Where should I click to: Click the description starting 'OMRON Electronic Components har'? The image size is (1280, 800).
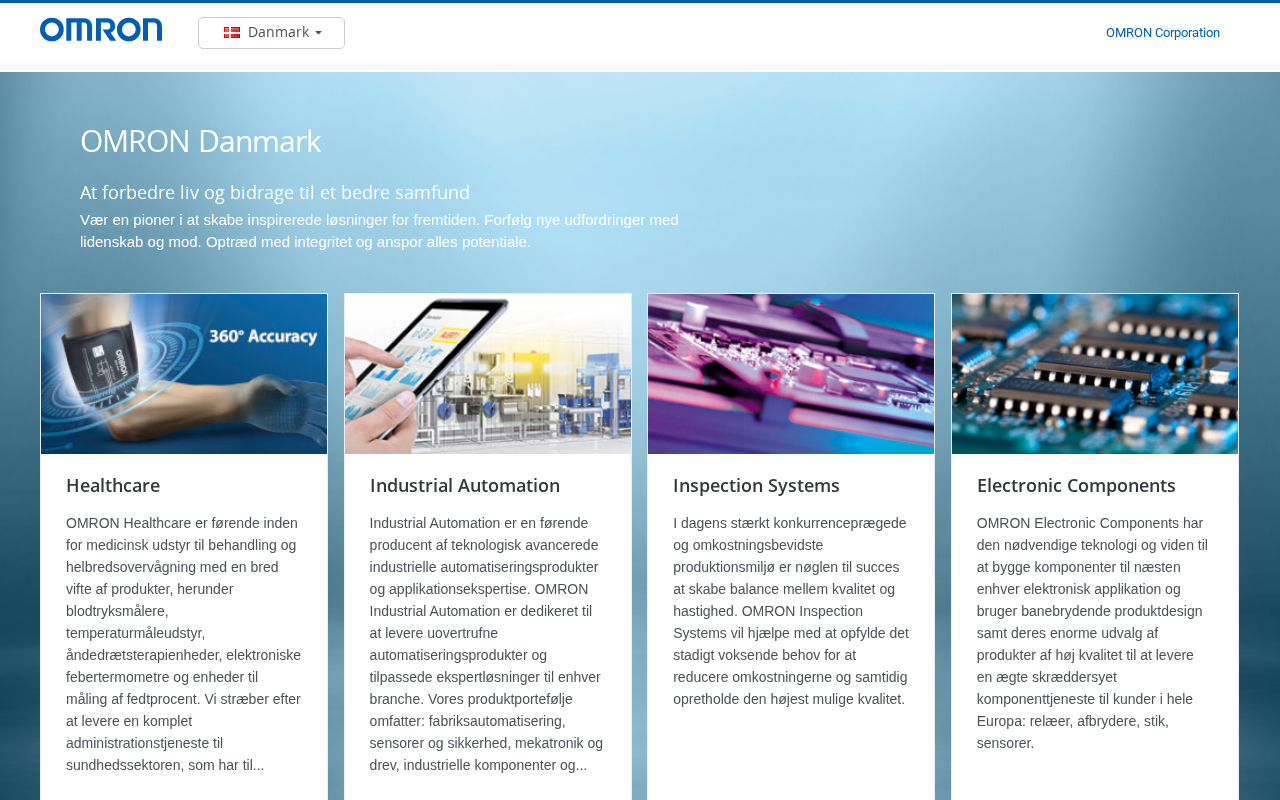[x=1093, y=633]
